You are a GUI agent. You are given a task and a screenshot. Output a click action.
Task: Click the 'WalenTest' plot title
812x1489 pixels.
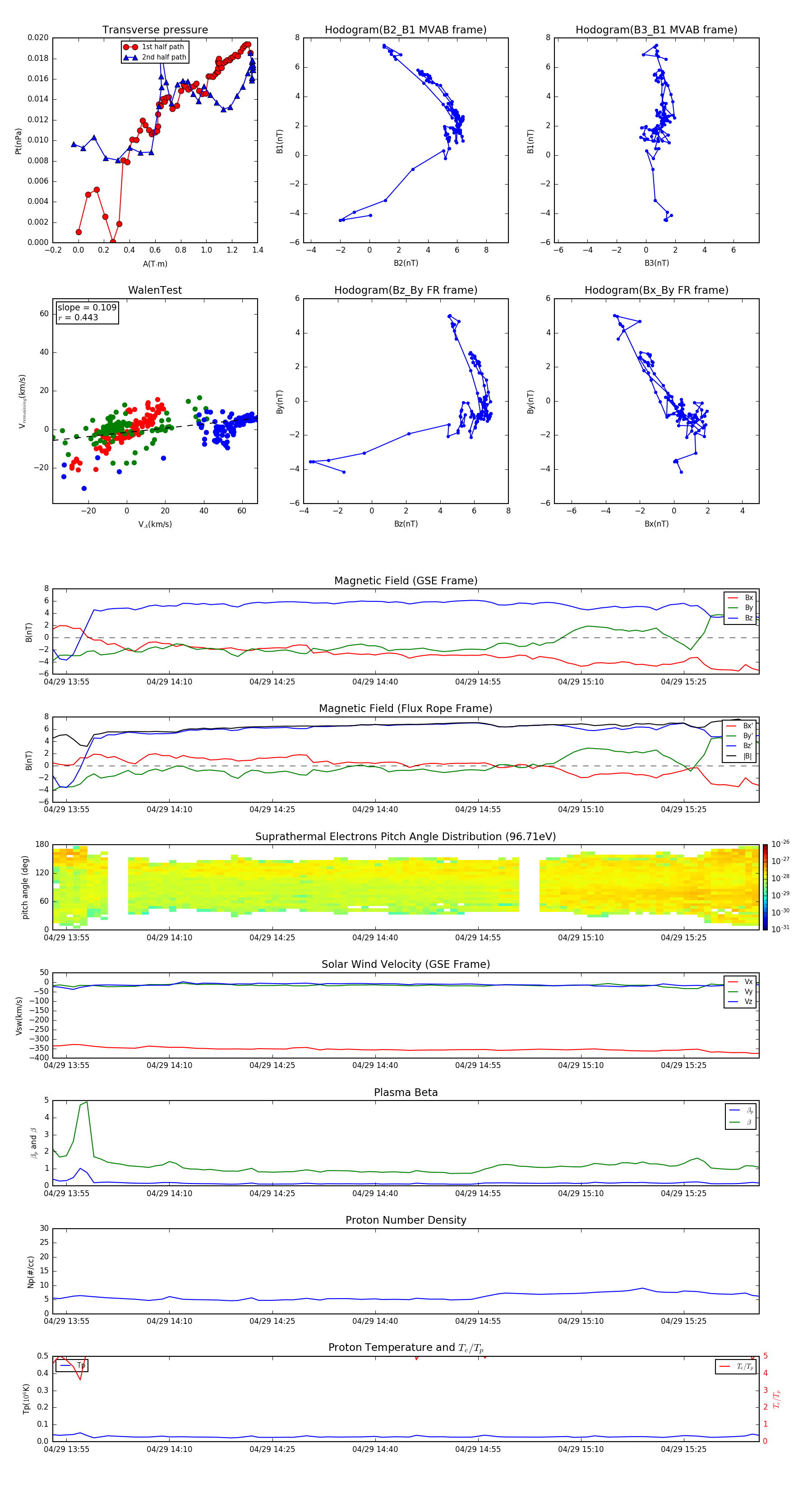point(155,290)
